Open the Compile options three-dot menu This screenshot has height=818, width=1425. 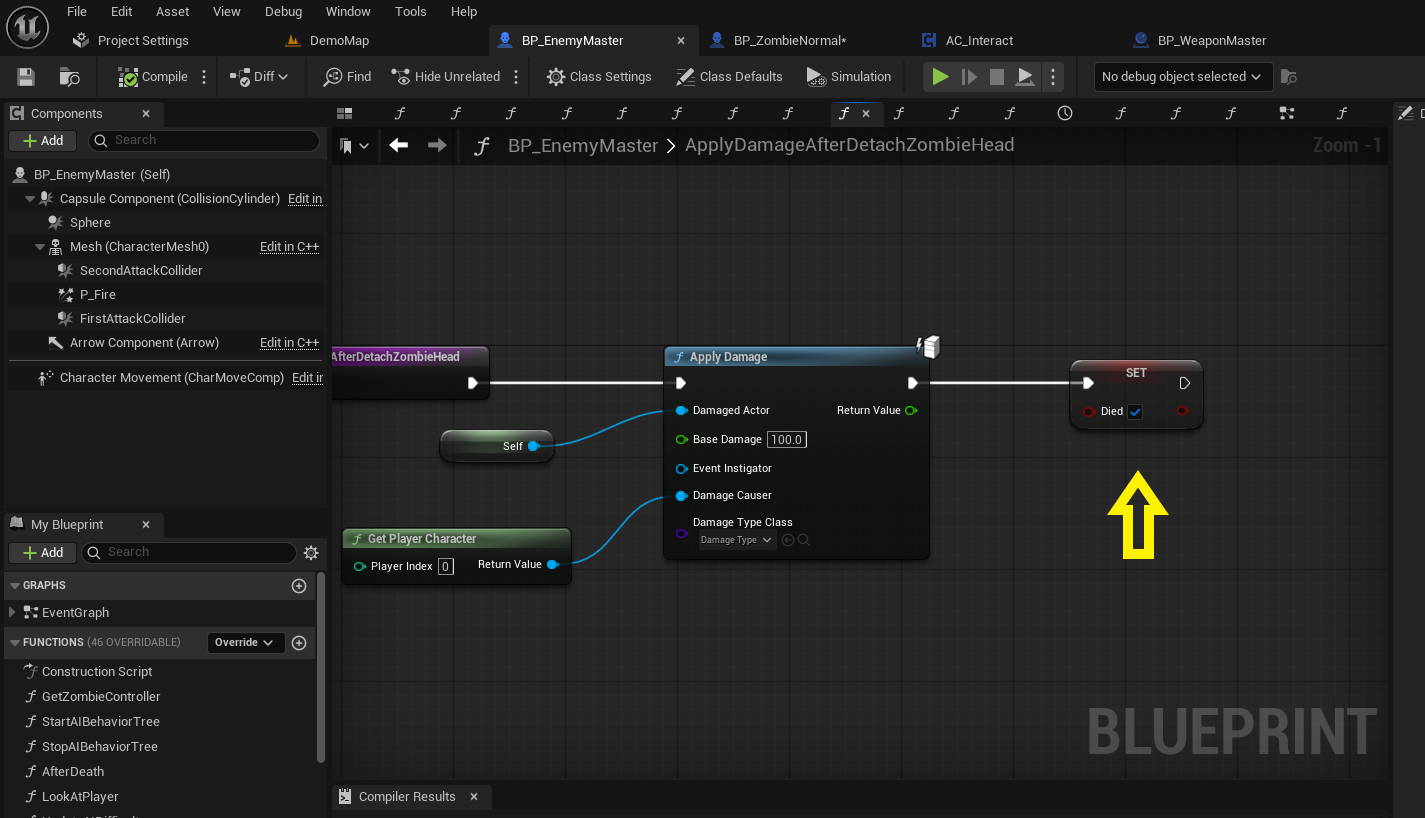pyautogui.click(x=204, y=77)
